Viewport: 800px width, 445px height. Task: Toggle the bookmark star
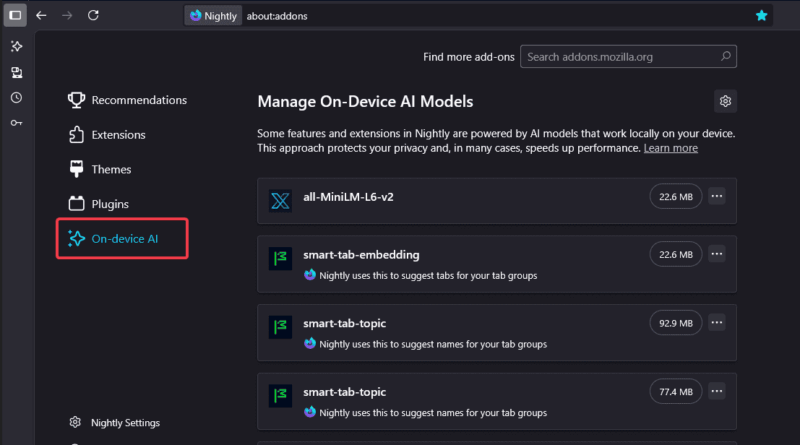coord(761,16)
